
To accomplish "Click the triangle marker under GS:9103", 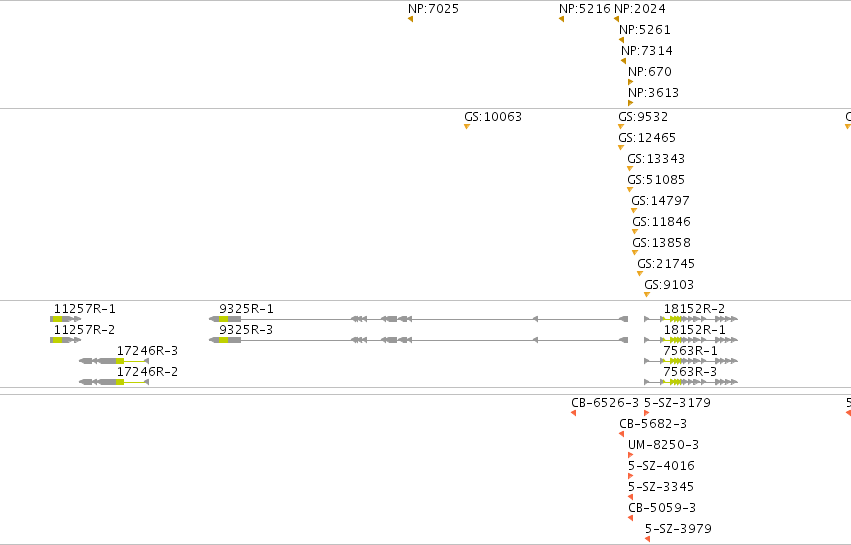I will [647, 295].
